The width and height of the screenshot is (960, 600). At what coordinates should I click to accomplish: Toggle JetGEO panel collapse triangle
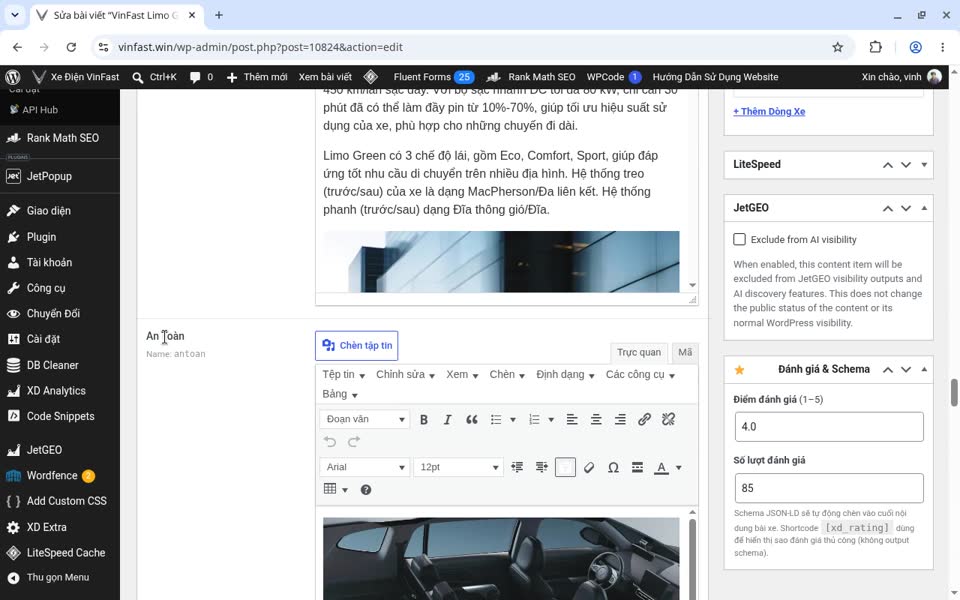pos(924,208)
